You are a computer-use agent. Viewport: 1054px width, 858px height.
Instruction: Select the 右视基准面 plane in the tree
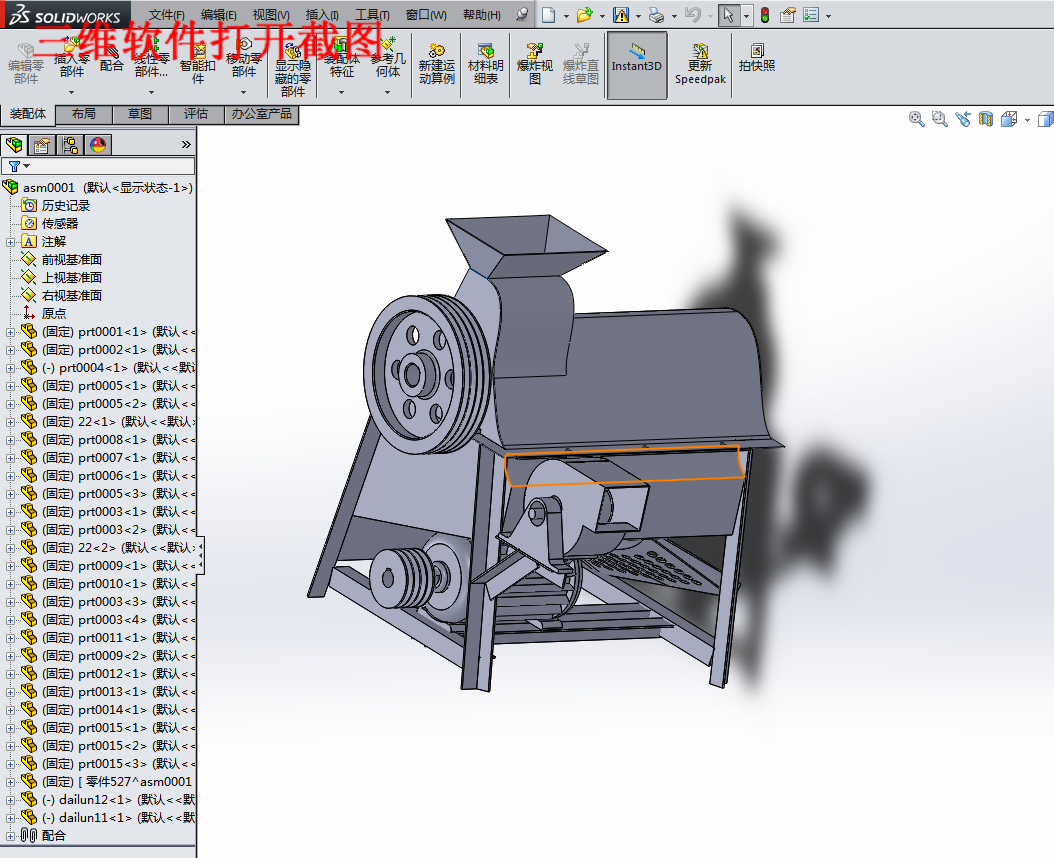tap(71, 296)
